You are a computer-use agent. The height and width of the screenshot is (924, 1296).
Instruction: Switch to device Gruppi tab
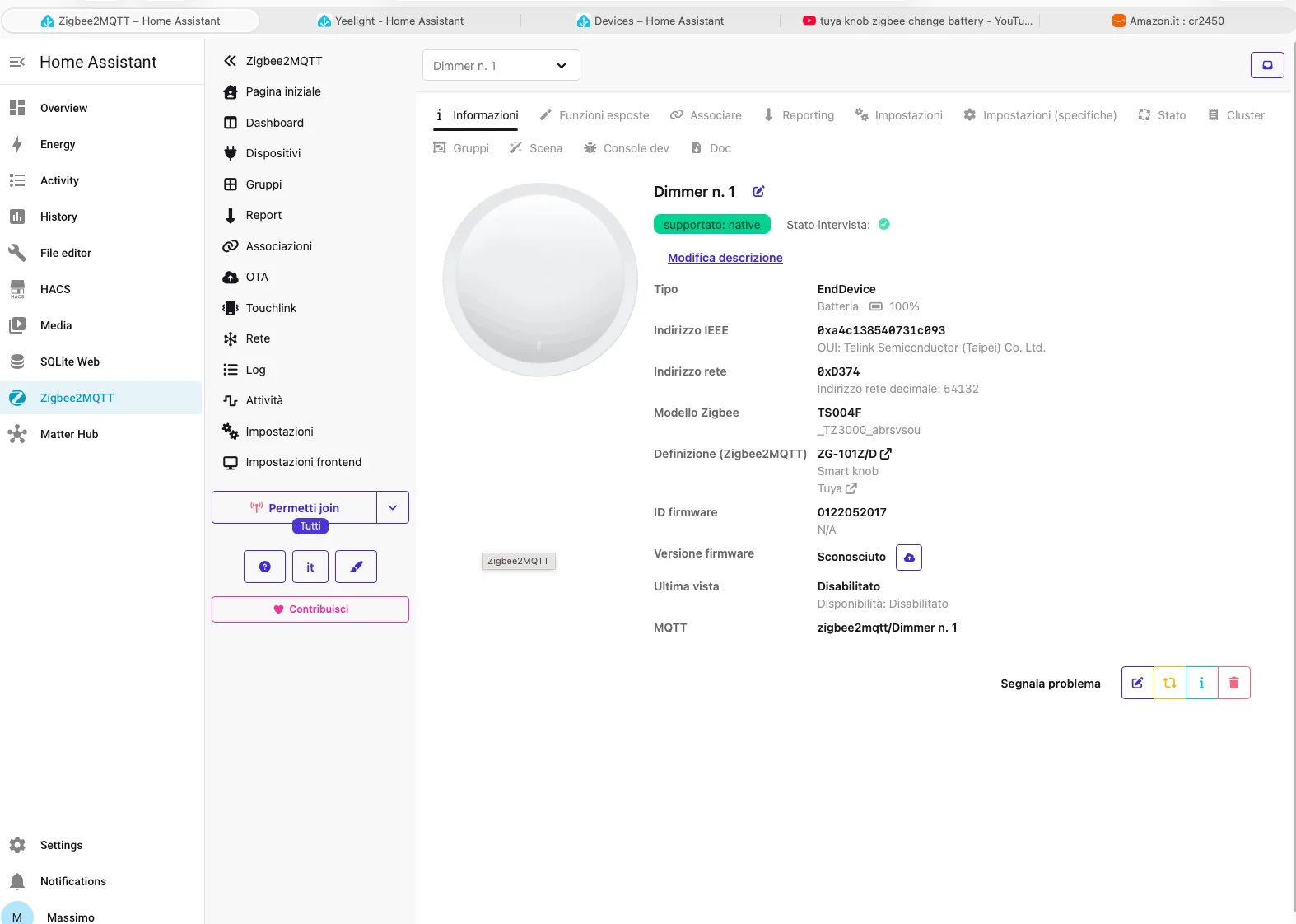click(461, 148)
